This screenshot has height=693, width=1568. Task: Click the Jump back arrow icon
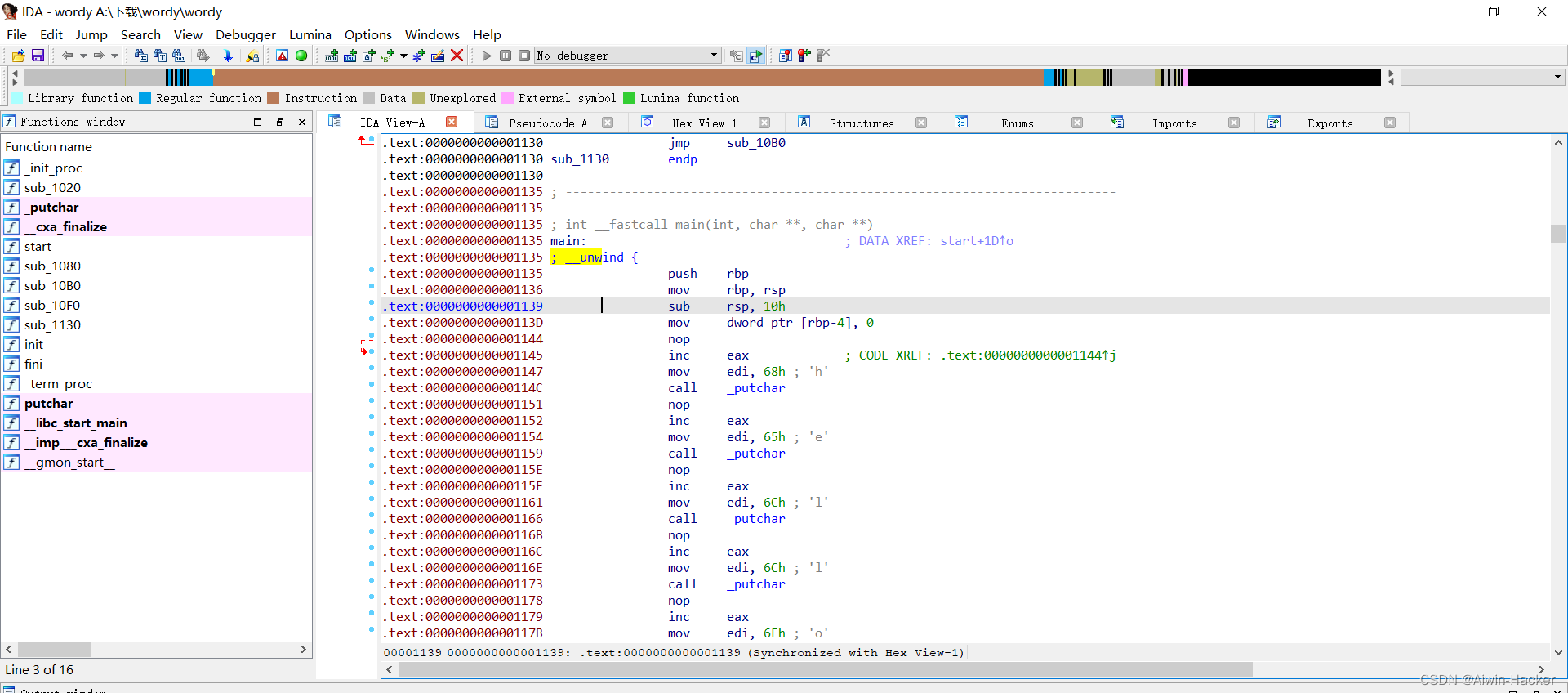(68, 56)
